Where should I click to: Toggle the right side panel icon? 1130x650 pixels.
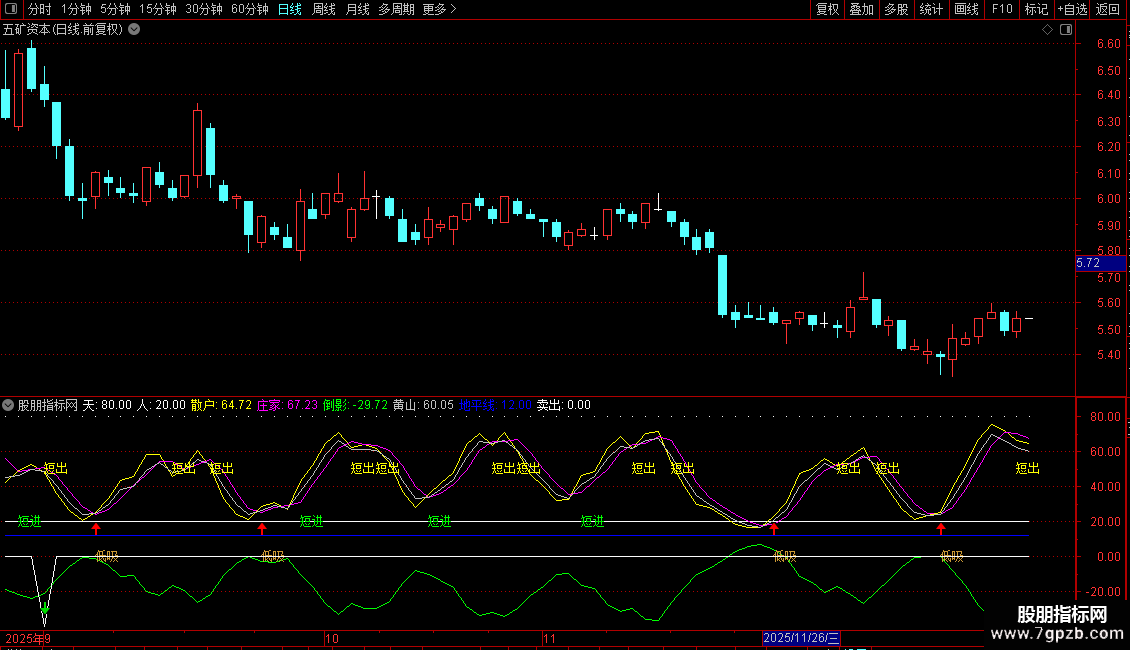tap(1066, 29)
